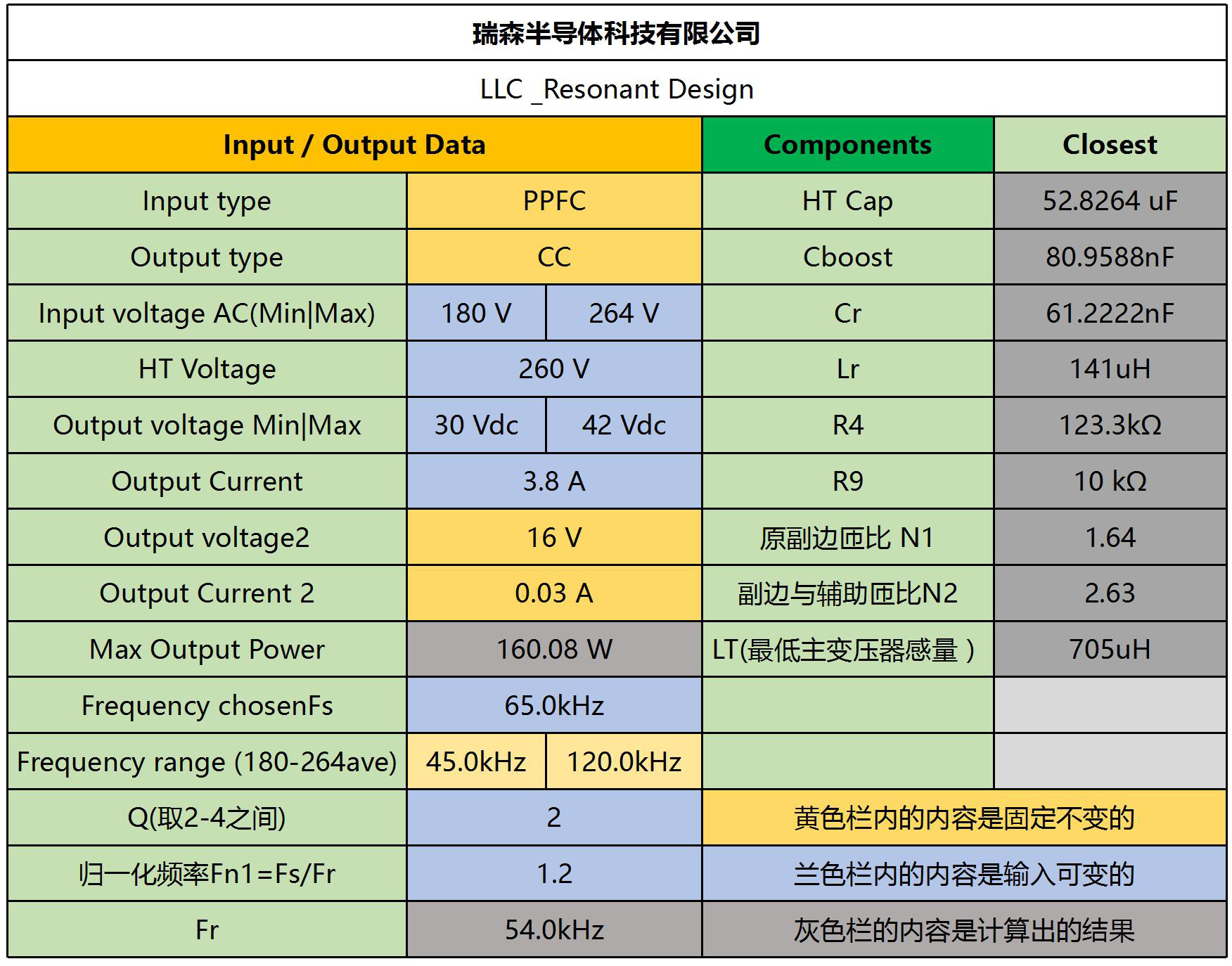
Task: Click the gray legend 灰色栏的内容是计算出的结果
Action: 964,930
